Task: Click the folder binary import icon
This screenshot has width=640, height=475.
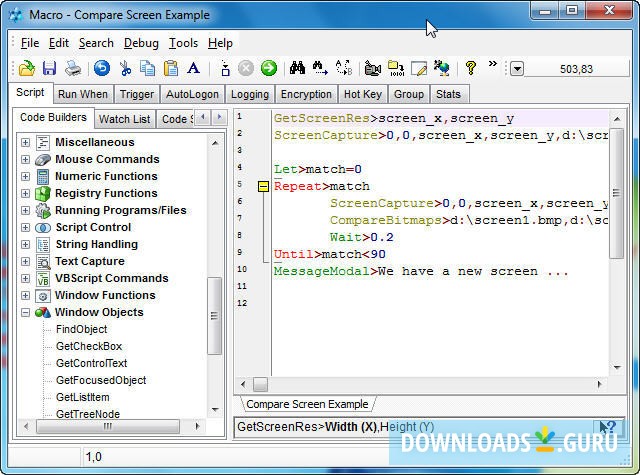Action: pyautogui.click(x=396, y=68)
